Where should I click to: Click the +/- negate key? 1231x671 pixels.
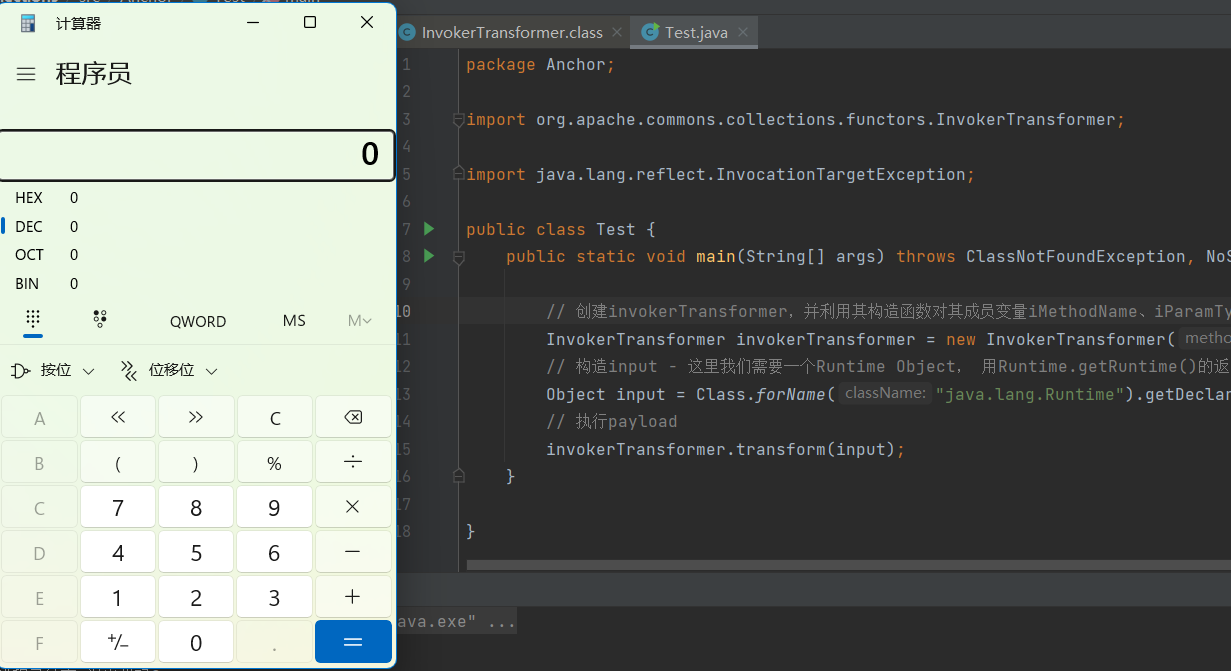click(118, 642)
